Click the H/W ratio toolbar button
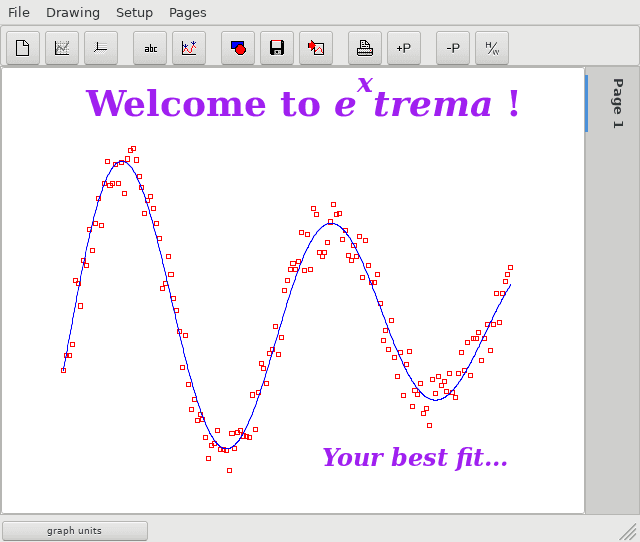640x542 pixels. (492, 48)
